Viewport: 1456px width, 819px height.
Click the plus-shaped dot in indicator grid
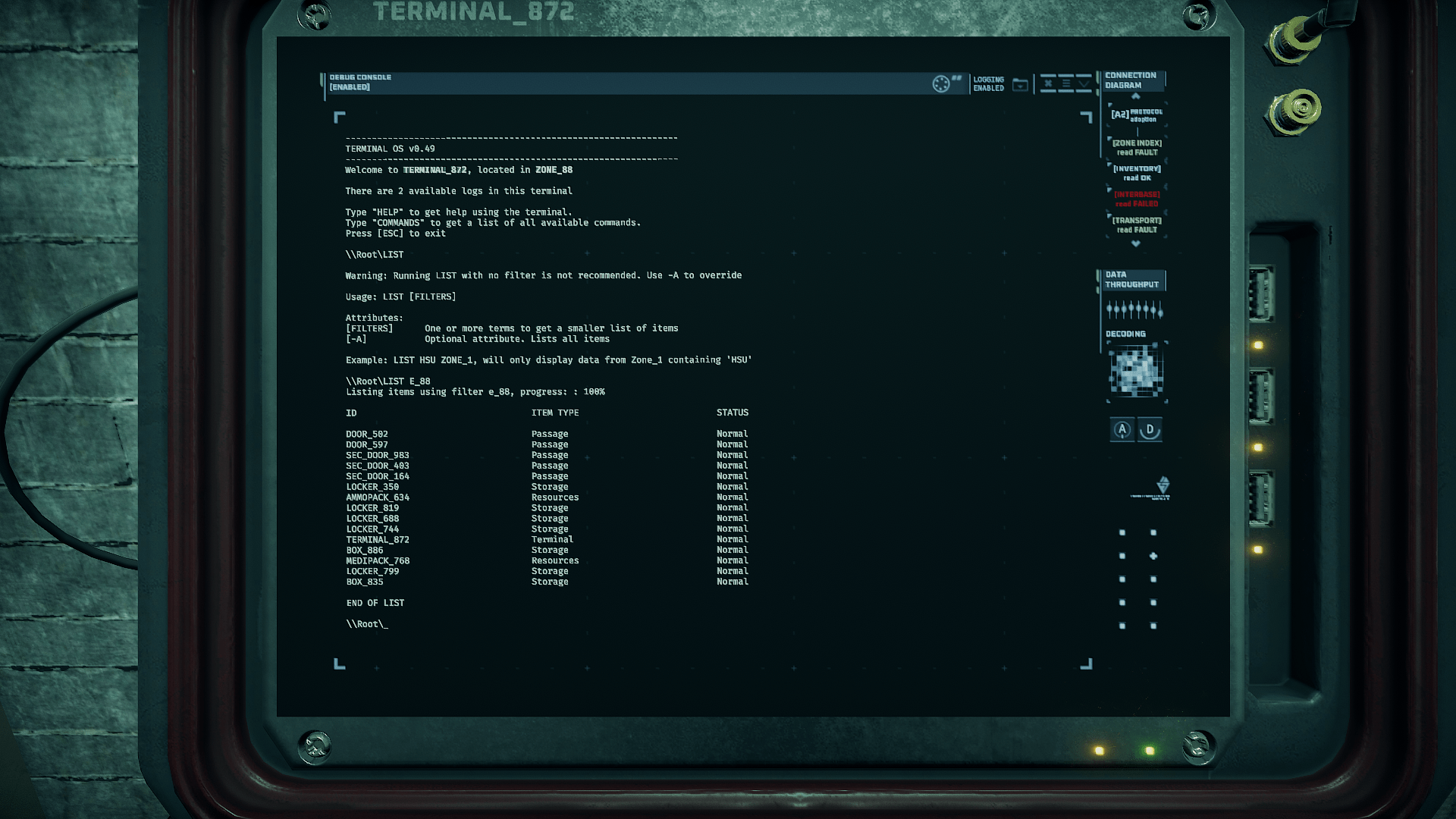[x=1153, y=556]
